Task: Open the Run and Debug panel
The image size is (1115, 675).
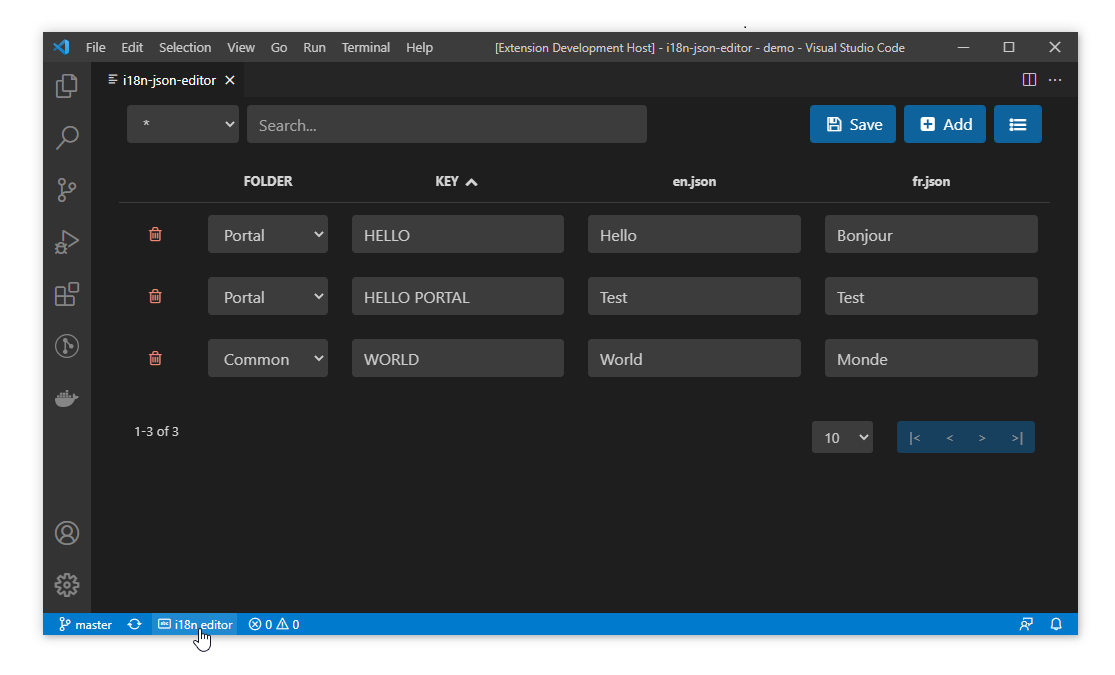Action: [66, 242]
